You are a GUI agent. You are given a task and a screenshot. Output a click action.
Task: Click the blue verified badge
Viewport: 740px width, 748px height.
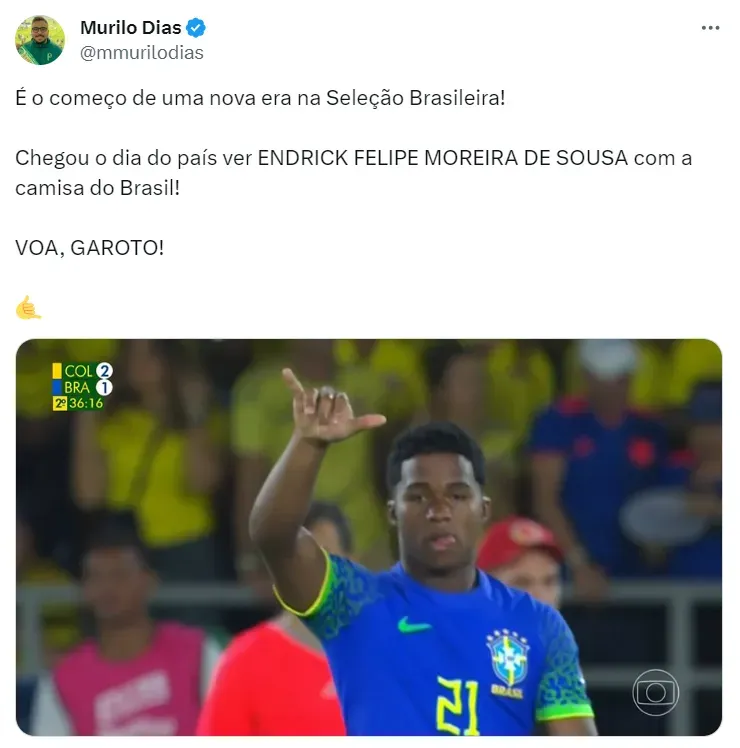click(x=196, y=28)
